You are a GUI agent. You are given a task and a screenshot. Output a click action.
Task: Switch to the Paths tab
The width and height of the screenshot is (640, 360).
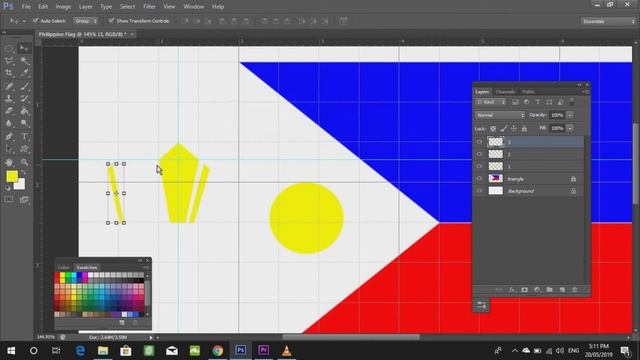click(528, 92)
